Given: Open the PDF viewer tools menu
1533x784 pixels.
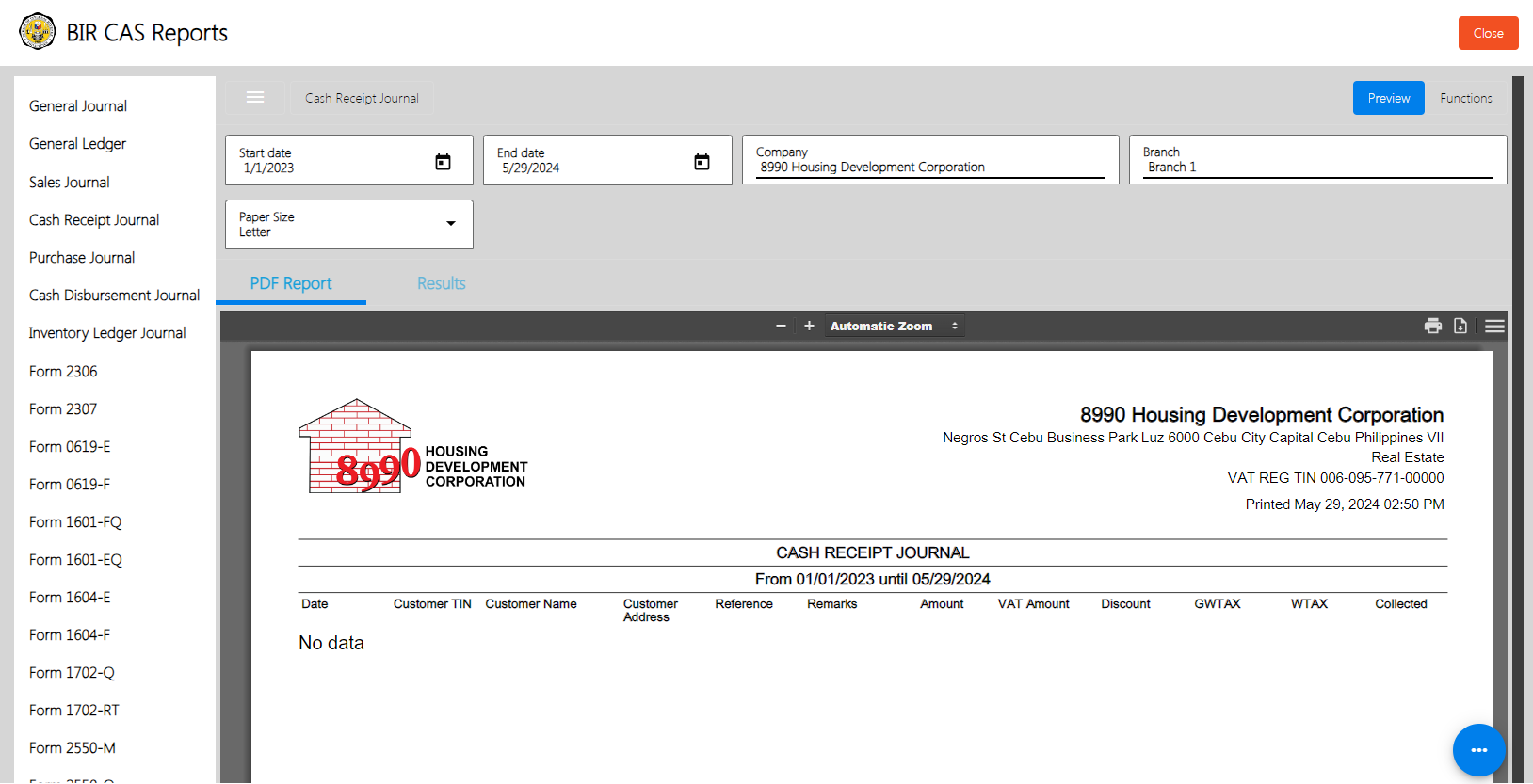Looking at the screenshot, I should [x=1494, y=326].
